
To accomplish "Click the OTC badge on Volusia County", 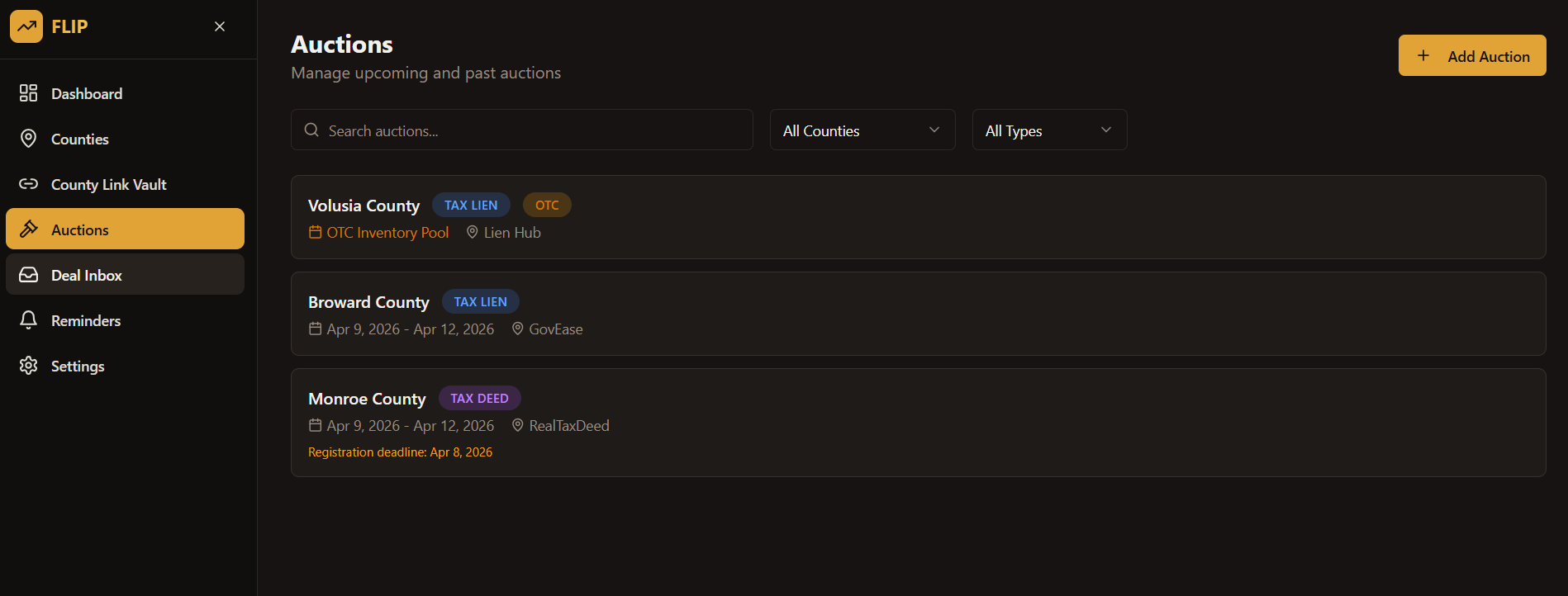I will point(547,205).
